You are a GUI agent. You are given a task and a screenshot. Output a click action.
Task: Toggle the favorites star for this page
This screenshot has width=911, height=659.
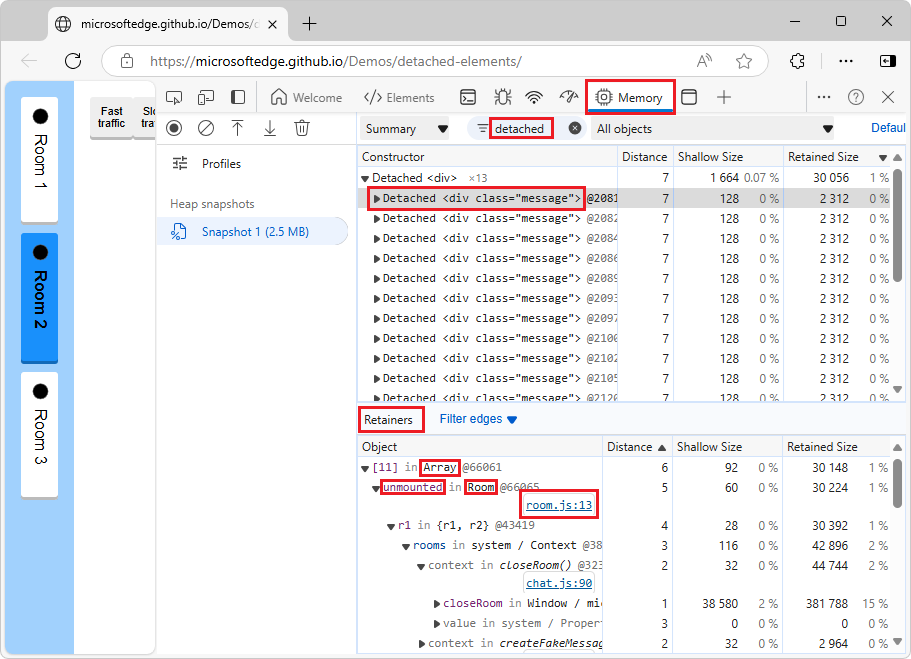point(744,61)
